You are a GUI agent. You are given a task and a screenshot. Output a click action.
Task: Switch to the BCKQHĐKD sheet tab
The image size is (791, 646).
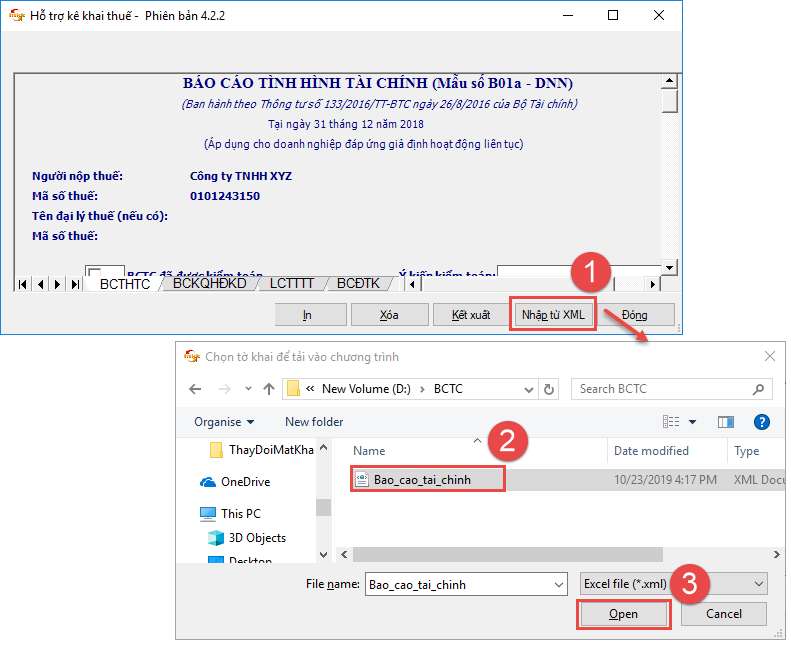(x=209, y=284)
